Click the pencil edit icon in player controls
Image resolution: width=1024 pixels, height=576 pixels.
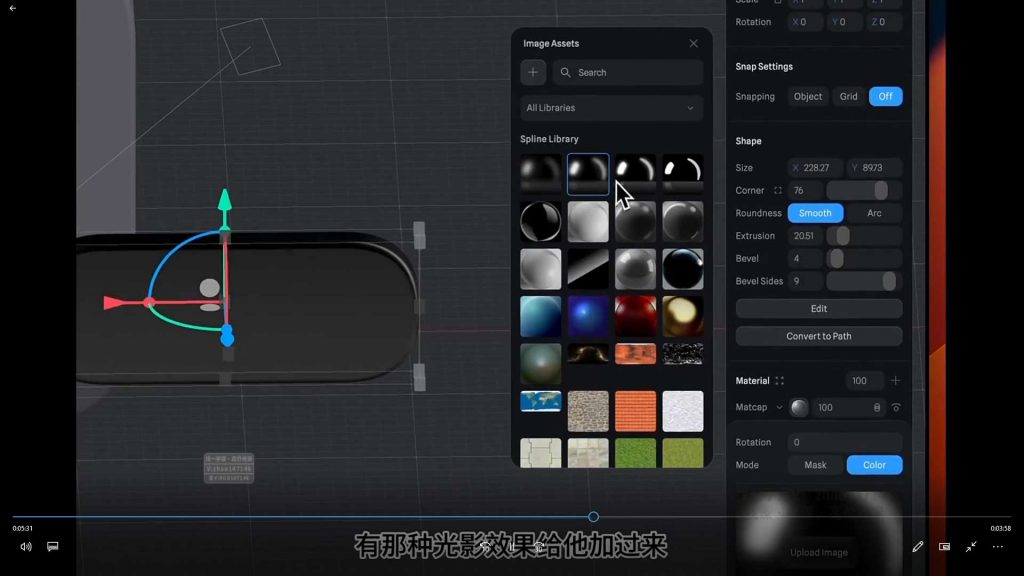tap(917, 547)
